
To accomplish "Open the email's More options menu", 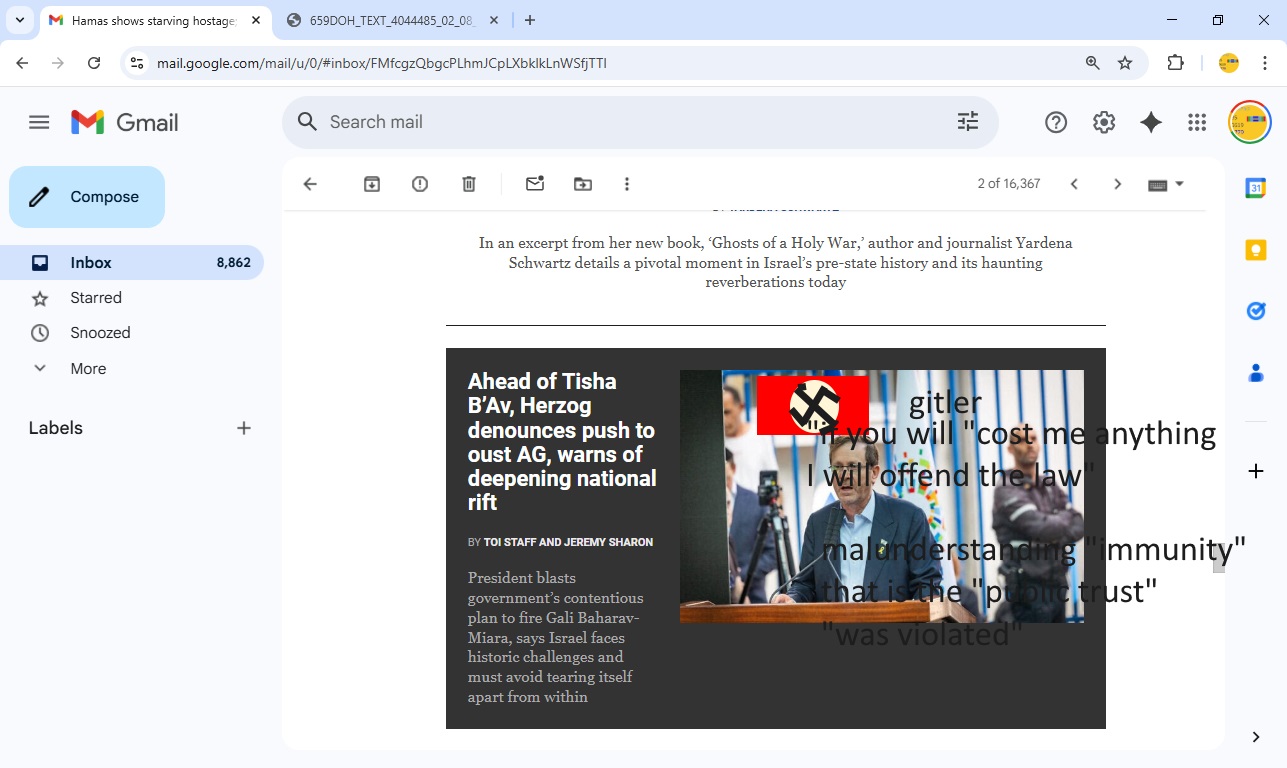I will pyautogui.click(x=627, y=184).
